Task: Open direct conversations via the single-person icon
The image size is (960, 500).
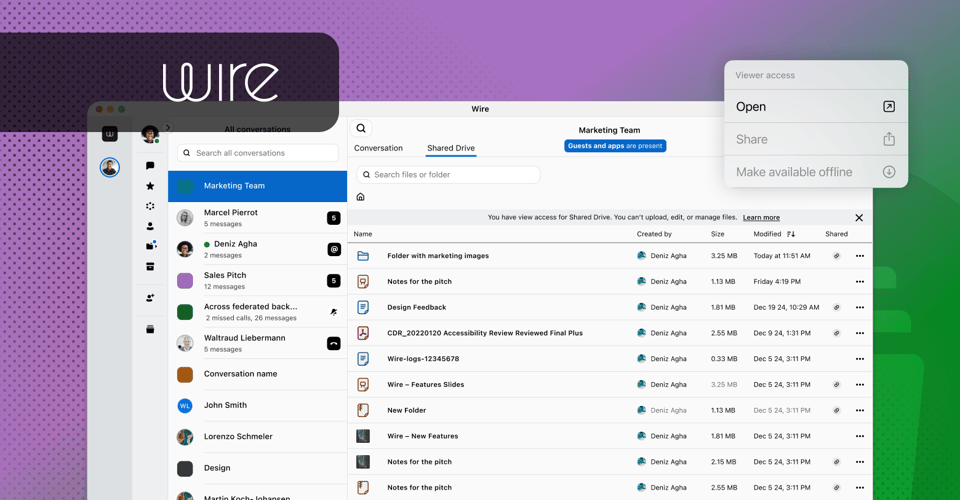Action: pyautogui.click(x=150, y=226)
